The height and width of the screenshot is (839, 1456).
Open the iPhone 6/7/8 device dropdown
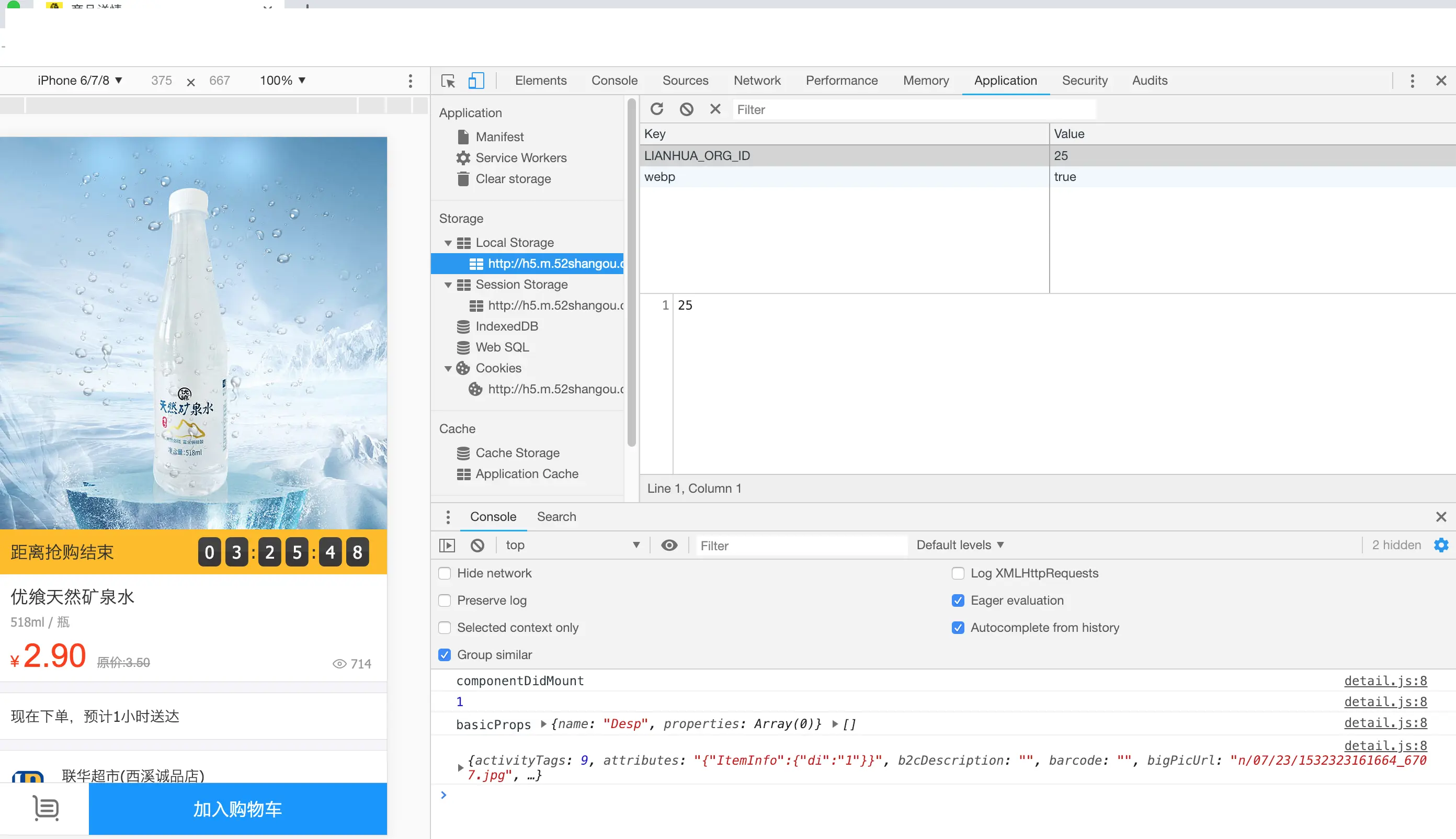[79, 81]
